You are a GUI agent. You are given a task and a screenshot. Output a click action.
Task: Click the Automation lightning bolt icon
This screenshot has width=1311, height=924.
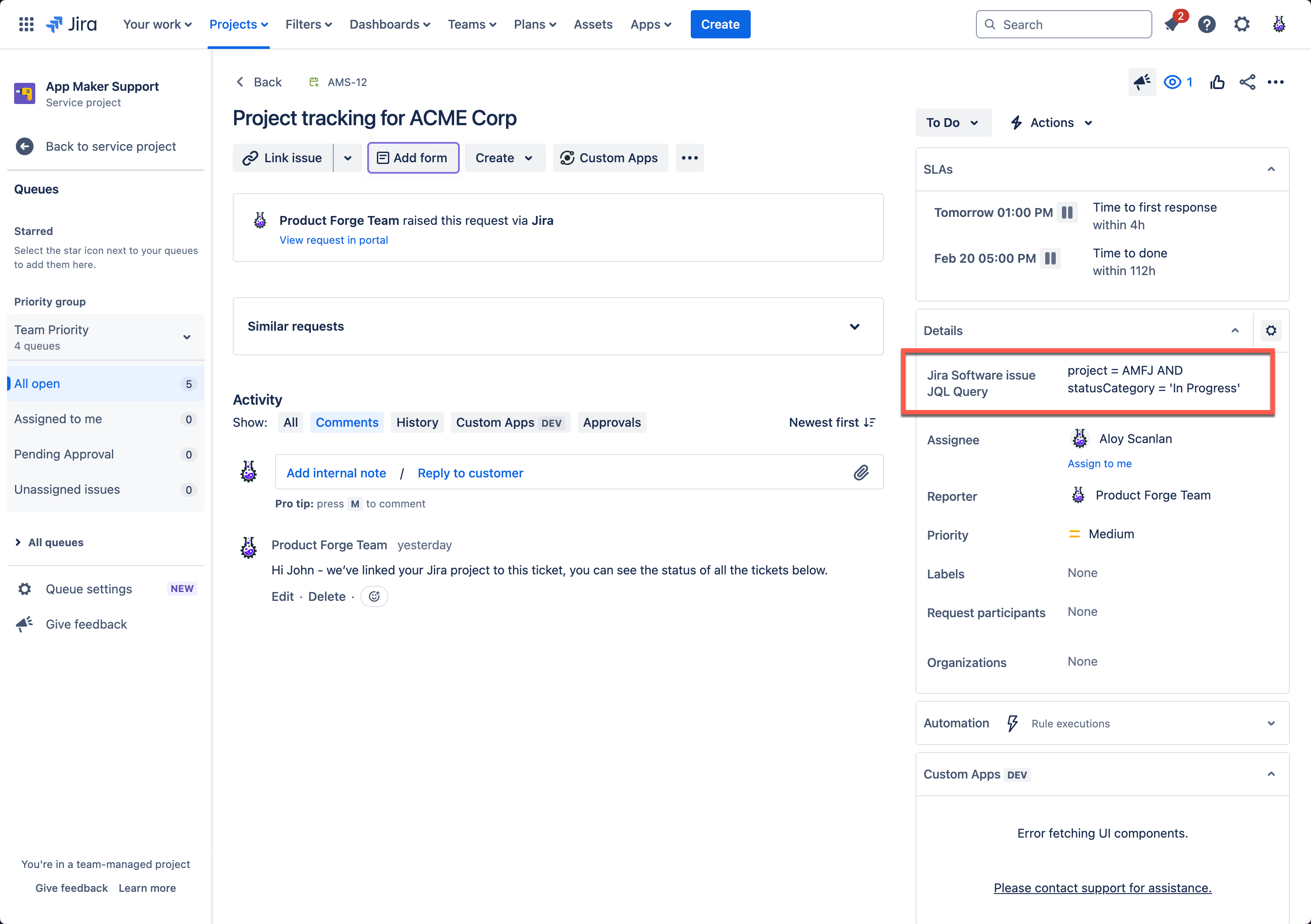click(1013, 723)
